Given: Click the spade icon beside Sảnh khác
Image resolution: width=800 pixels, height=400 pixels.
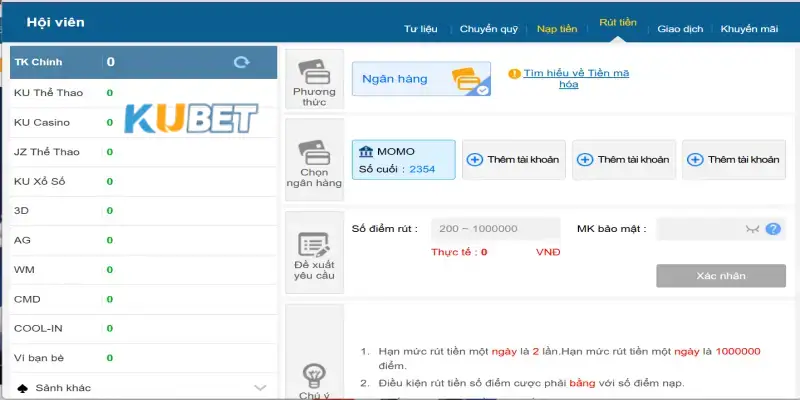Looking at the screenshot, I should point(22,388).
